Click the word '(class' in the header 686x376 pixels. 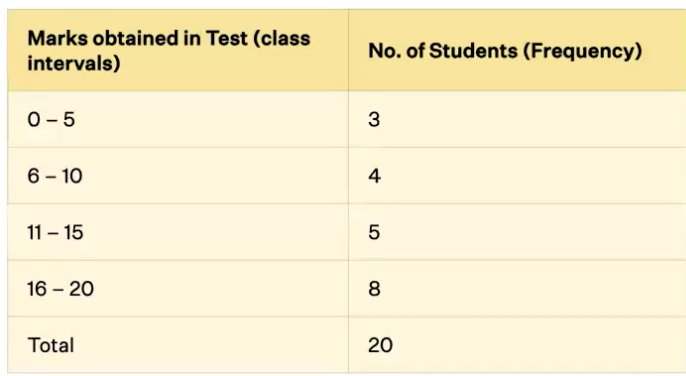tap(282, 39)
